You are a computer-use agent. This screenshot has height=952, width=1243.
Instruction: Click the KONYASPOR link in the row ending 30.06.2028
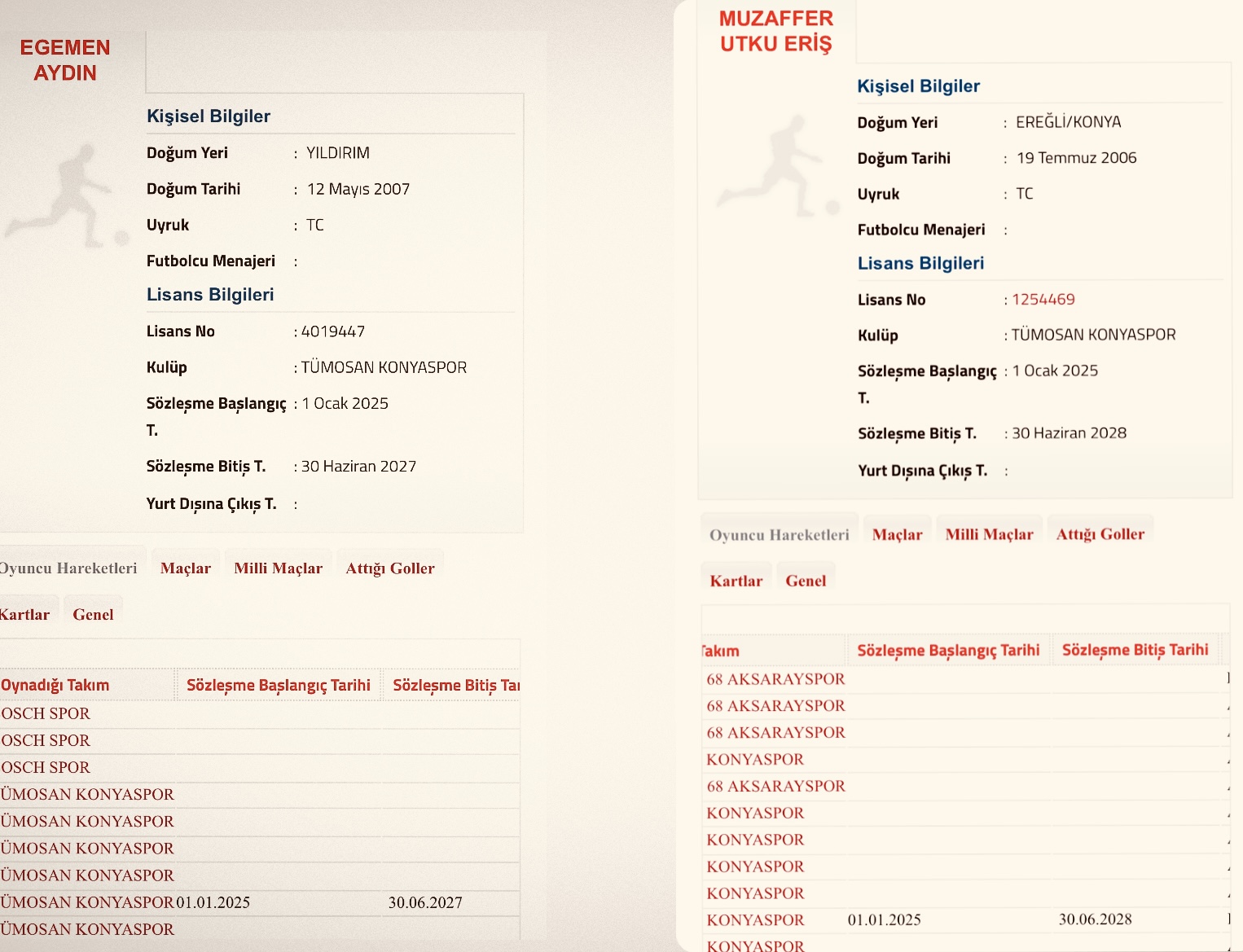coord(755,920)
